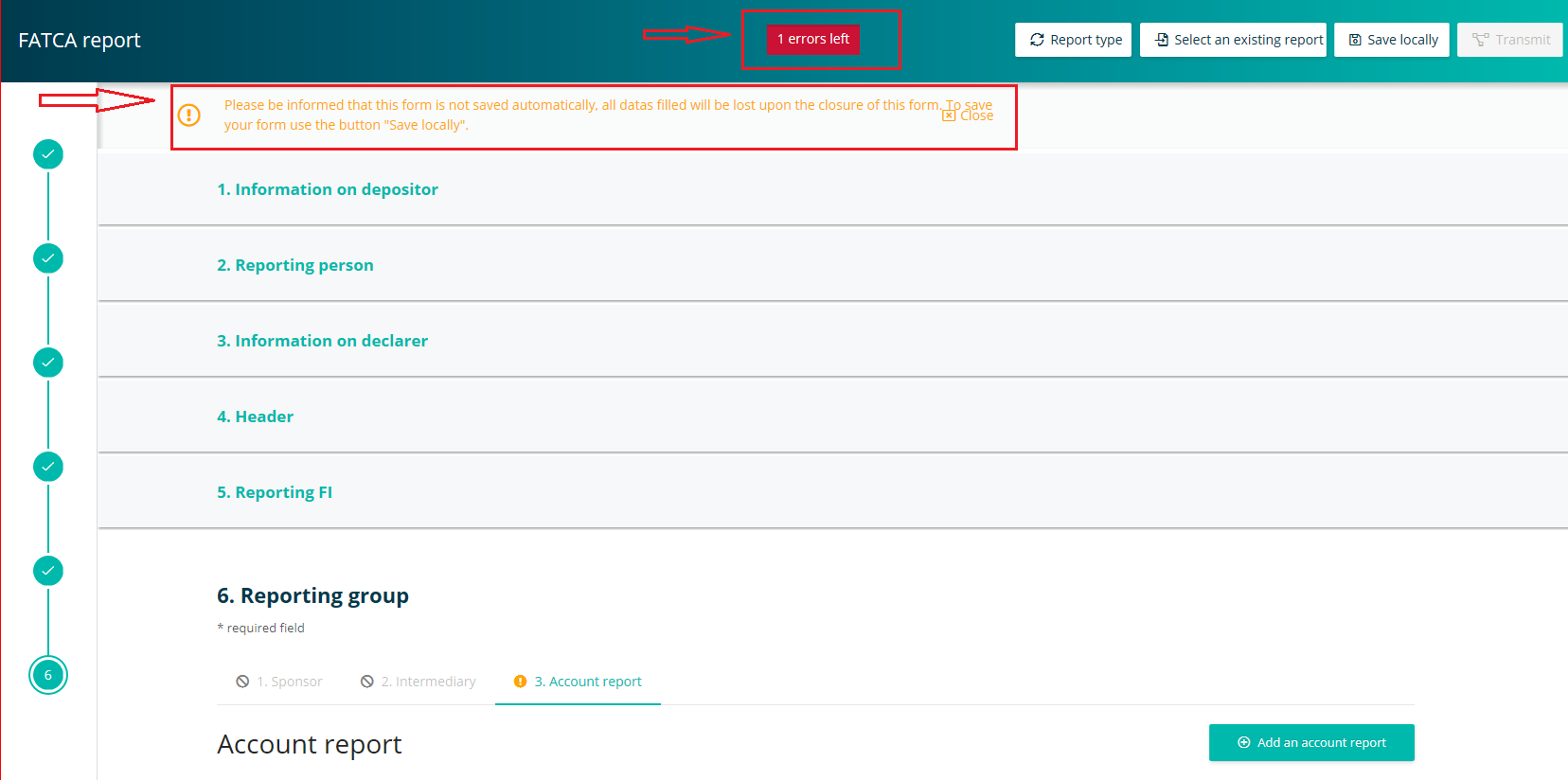
Task: Click the network icon on Transmit
Action: pyautogui.click(x=1481, y=40)
